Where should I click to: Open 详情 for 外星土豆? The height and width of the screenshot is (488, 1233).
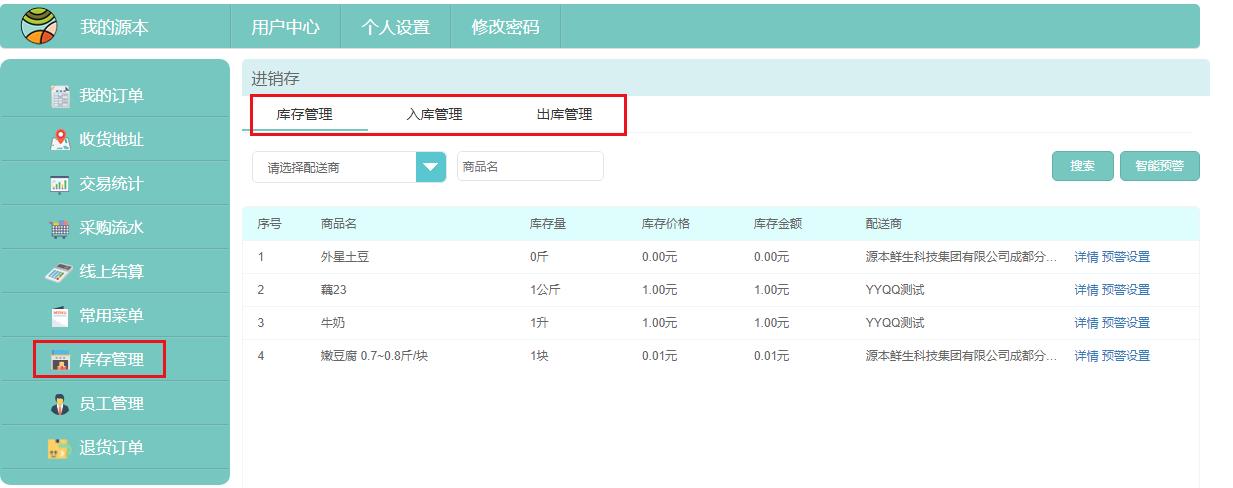coord(1086,257)
